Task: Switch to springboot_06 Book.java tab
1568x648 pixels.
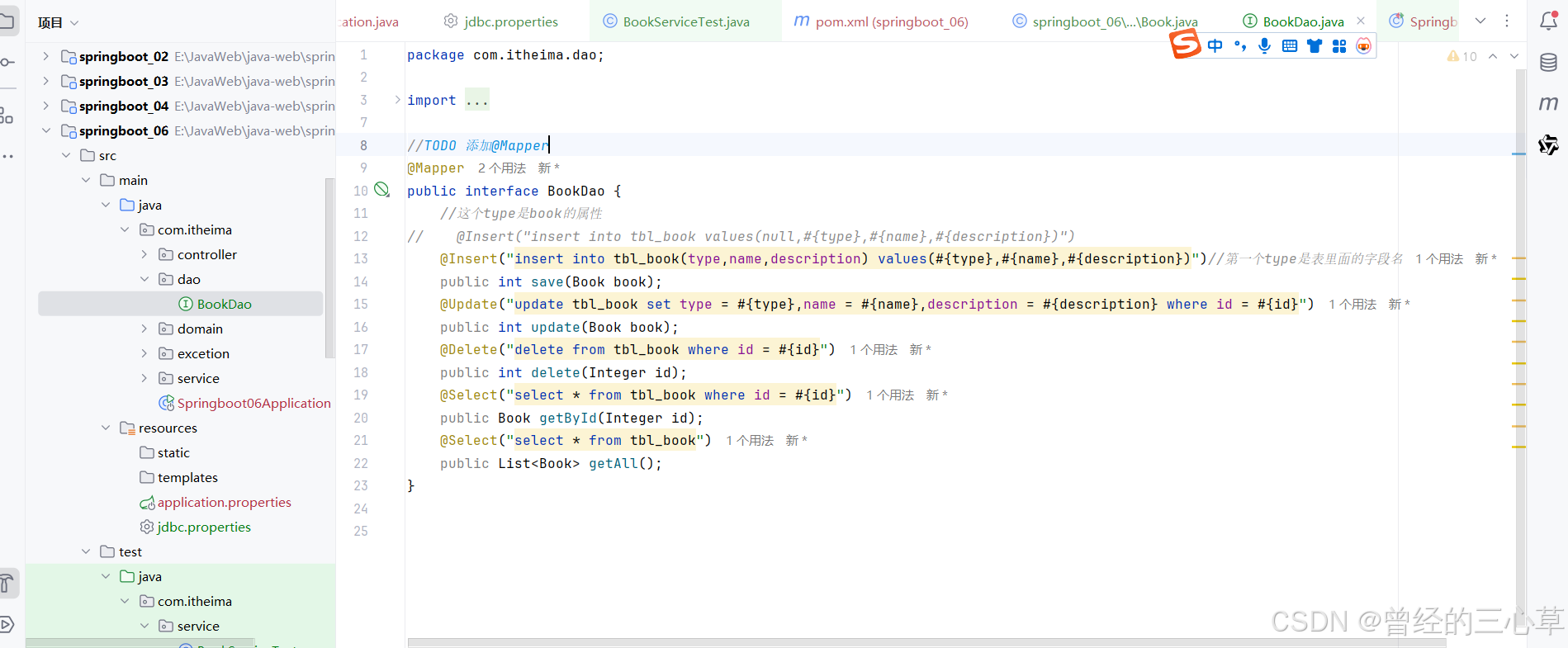Action: [1106, 21]
